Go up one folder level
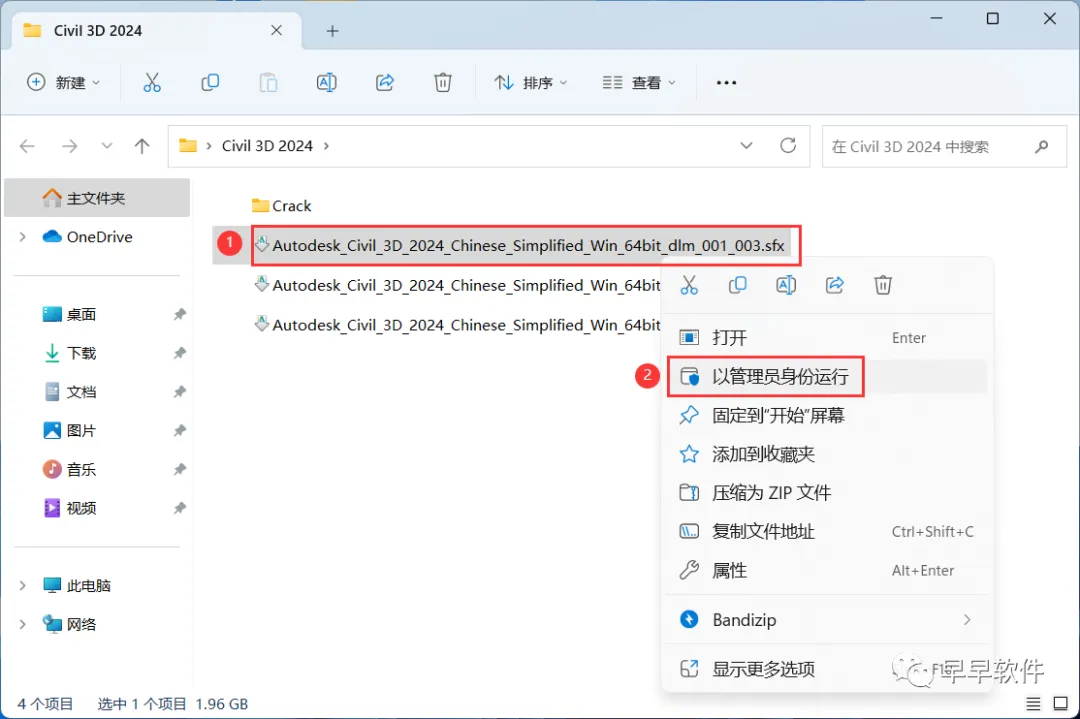 pos(142,146)
